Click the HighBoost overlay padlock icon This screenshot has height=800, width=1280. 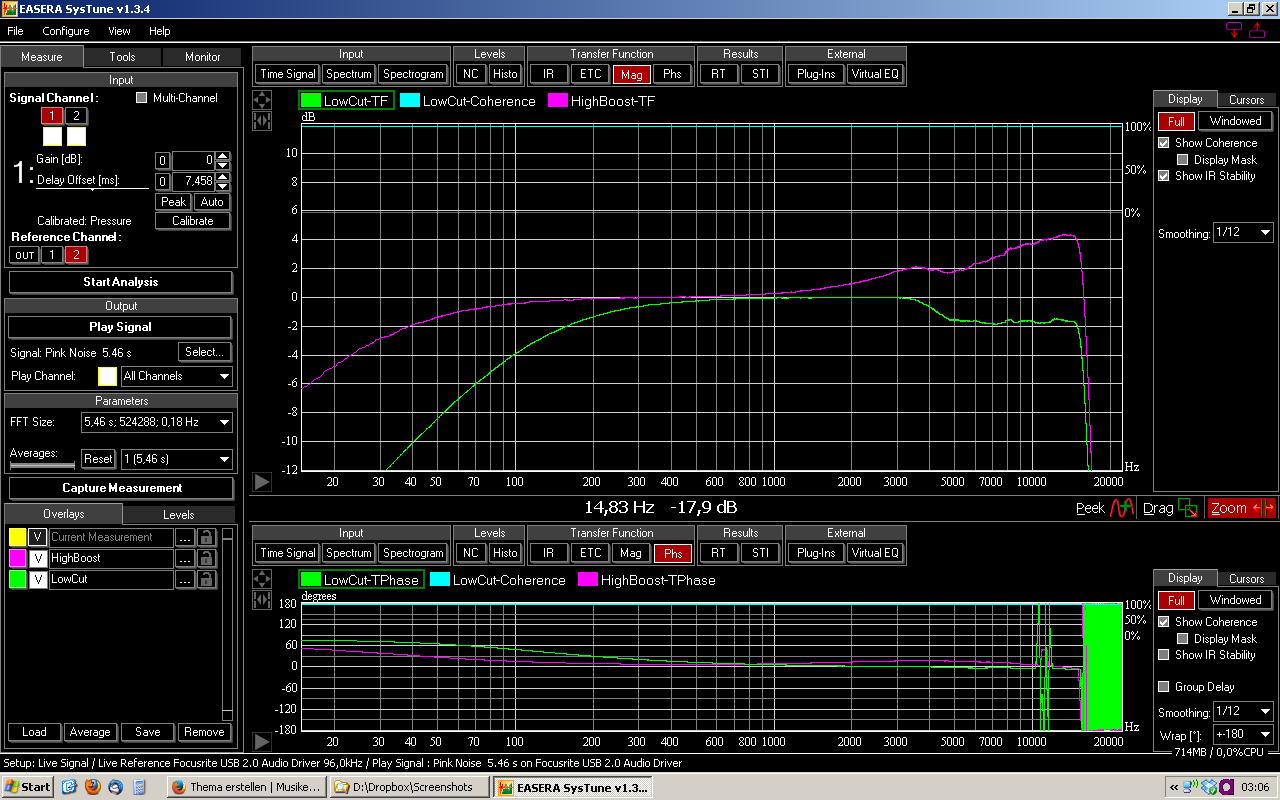(207, 558)
